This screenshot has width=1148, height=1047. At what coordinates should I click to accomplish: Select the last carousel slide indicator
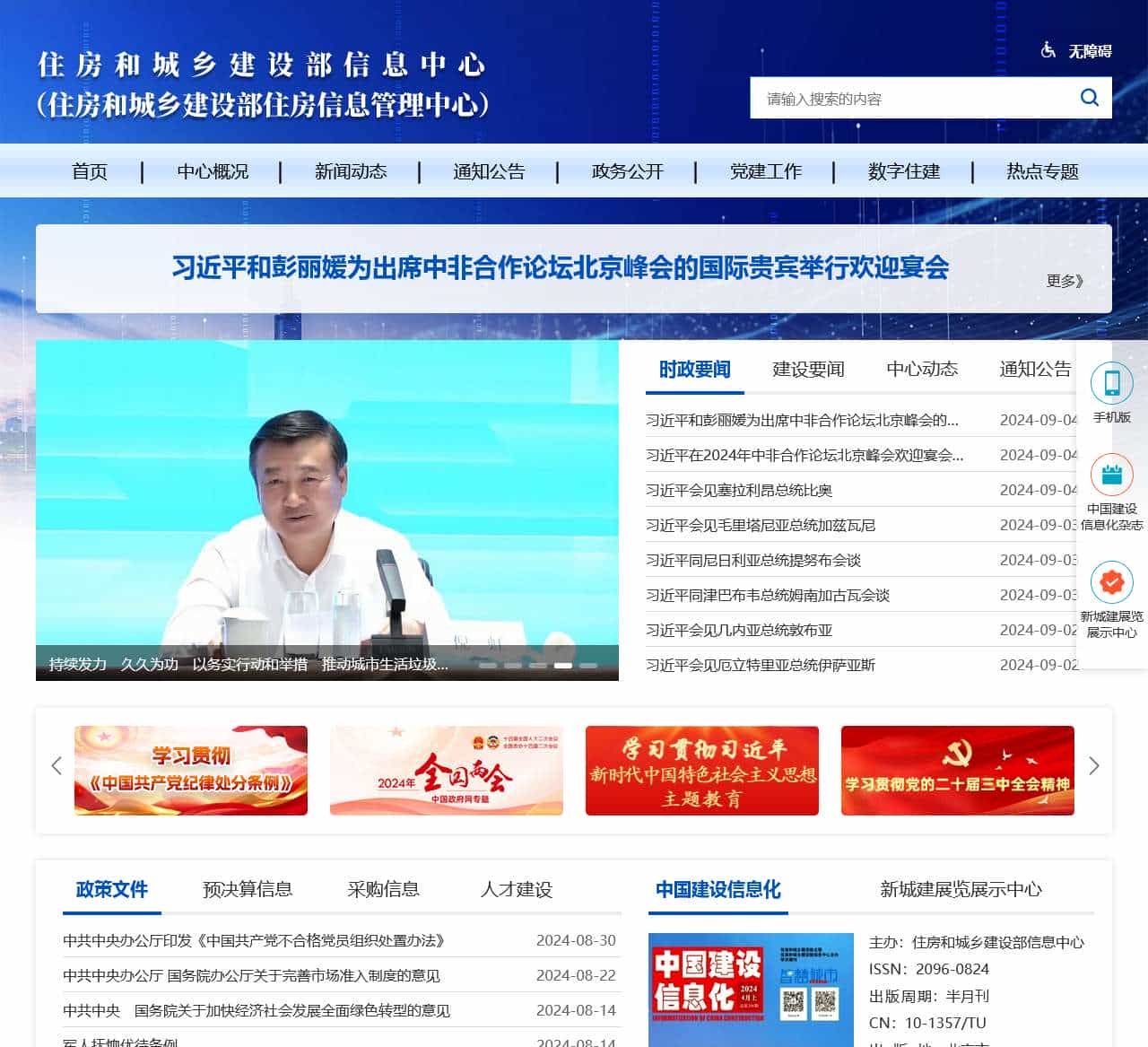pos(588,666)
